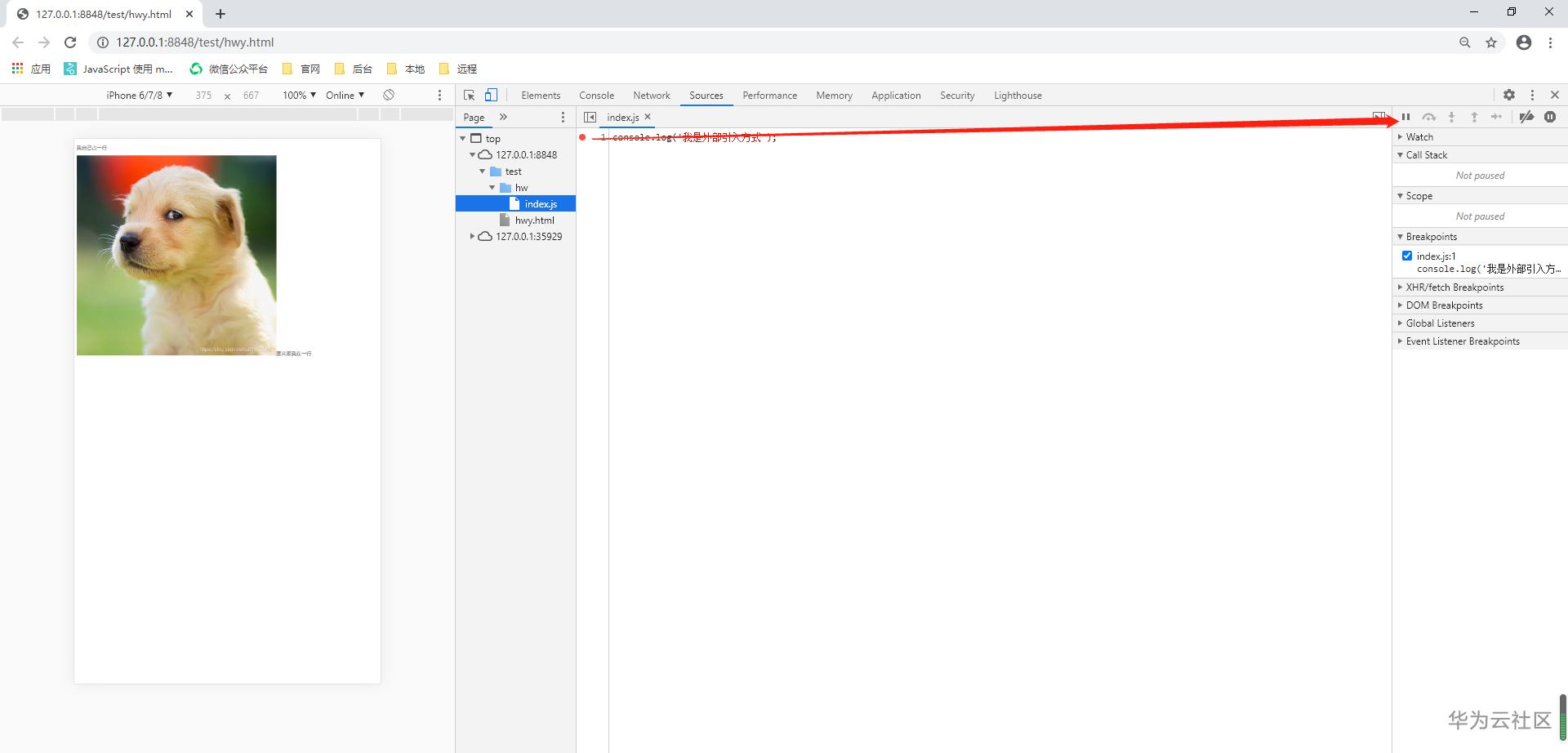Image resolution: width=1568 pixels, height=753 pixels.
Task: Select hwy.html in the file tree
Action: [534, 220]
